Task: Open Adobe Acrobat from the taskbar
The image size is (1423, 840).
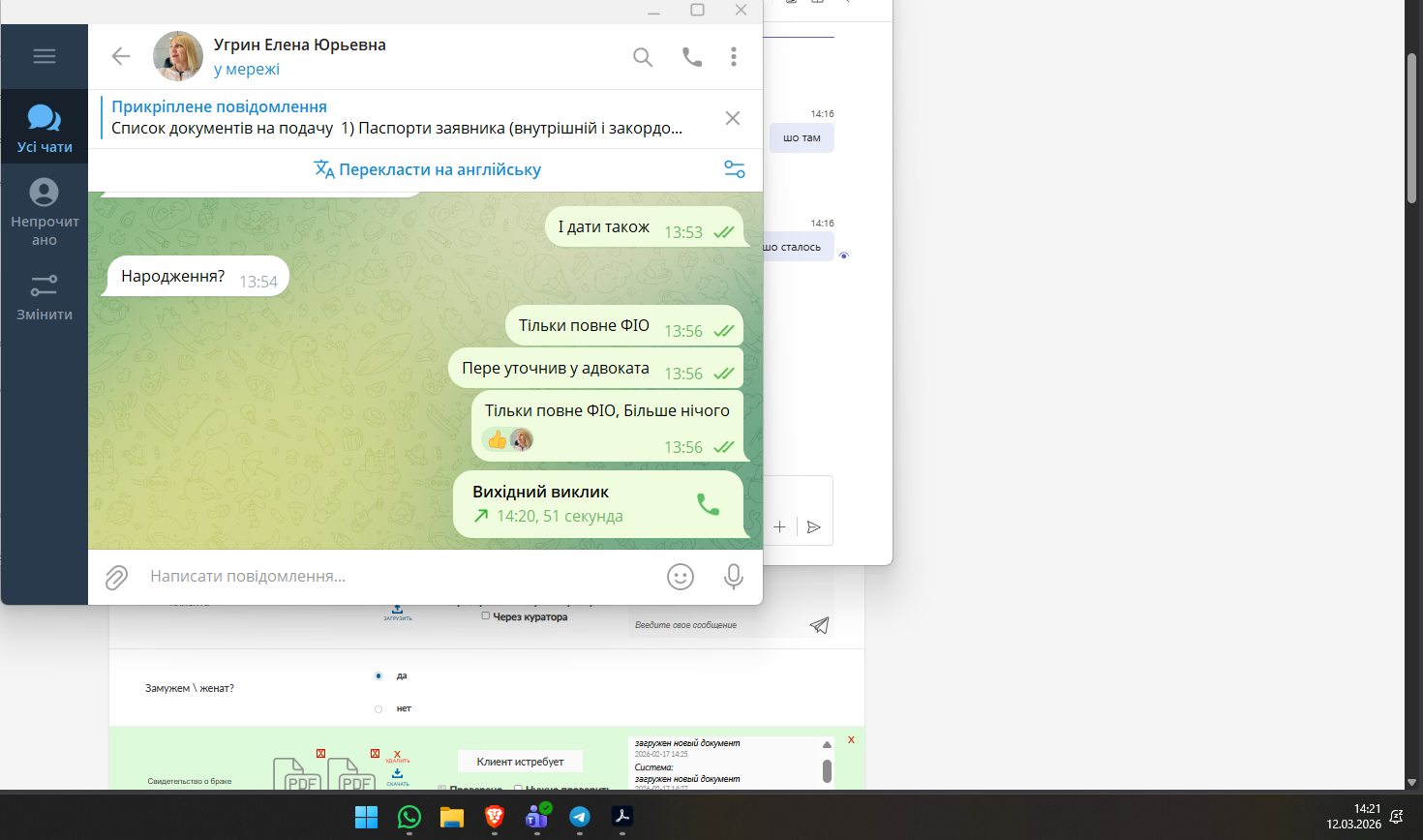Action: click(x=622, y=817)
